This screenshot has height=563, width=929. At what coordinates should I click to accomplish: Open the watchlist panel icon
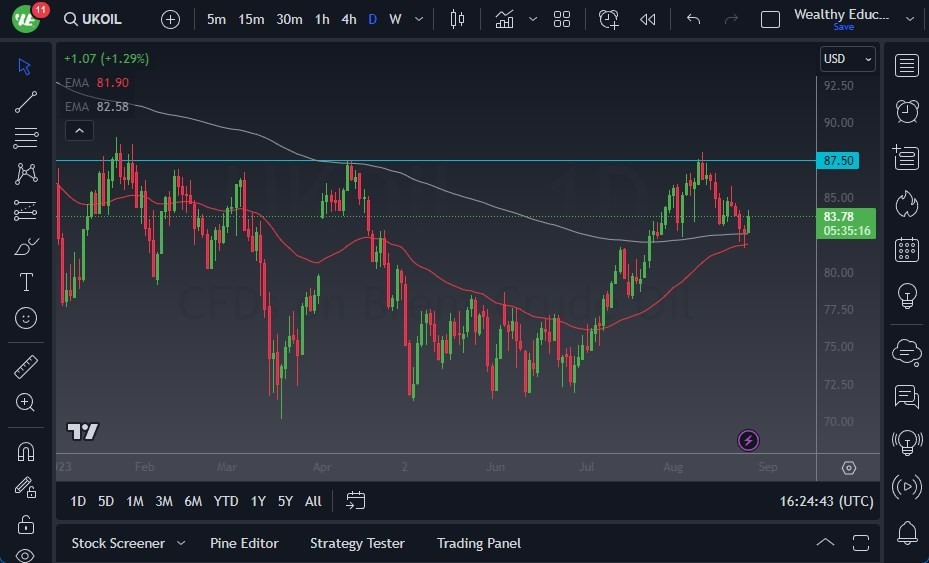pyautogui.click(x=907, y=66)
